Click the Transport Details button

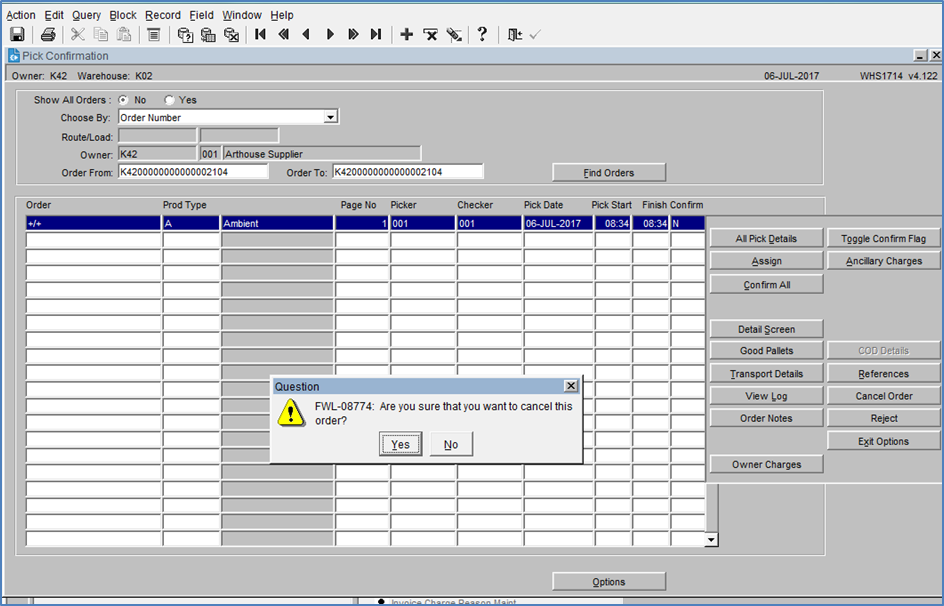766,374
